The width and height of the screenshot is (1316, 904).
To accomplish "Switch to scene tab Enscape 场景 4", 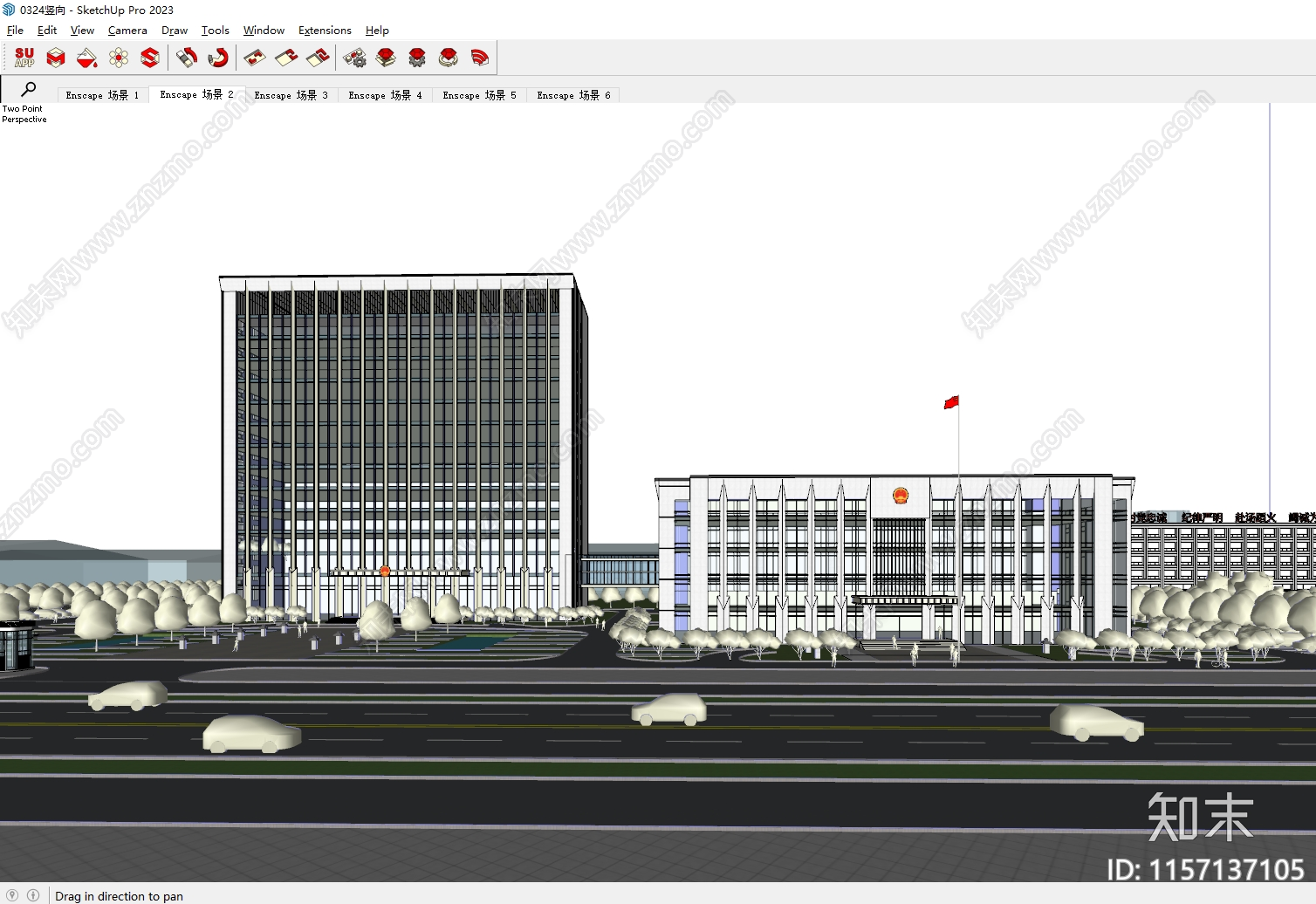I will pyautogui.click(x=385, y=95).
